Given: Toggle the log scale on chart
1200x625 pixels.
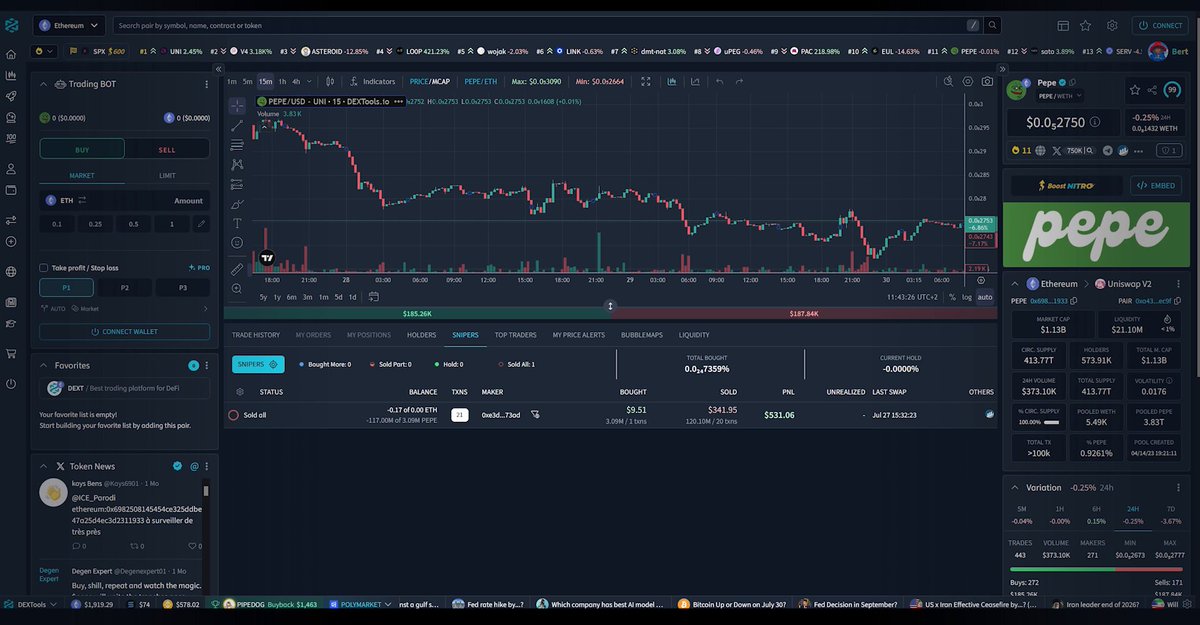Looking at the screenshot, I should pyautogui.click(x=966, y=297).
